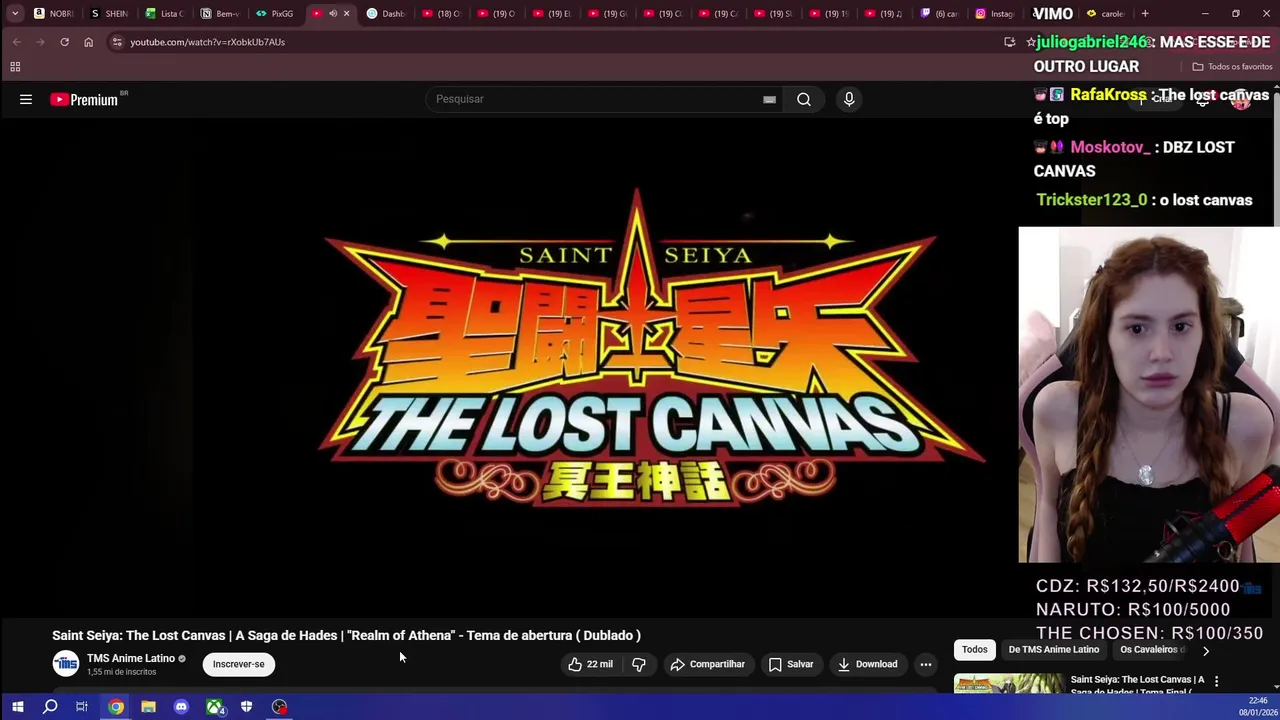Viewport: 1280px width, 720px height.
Task: Download the video
Action: point(868,664)
